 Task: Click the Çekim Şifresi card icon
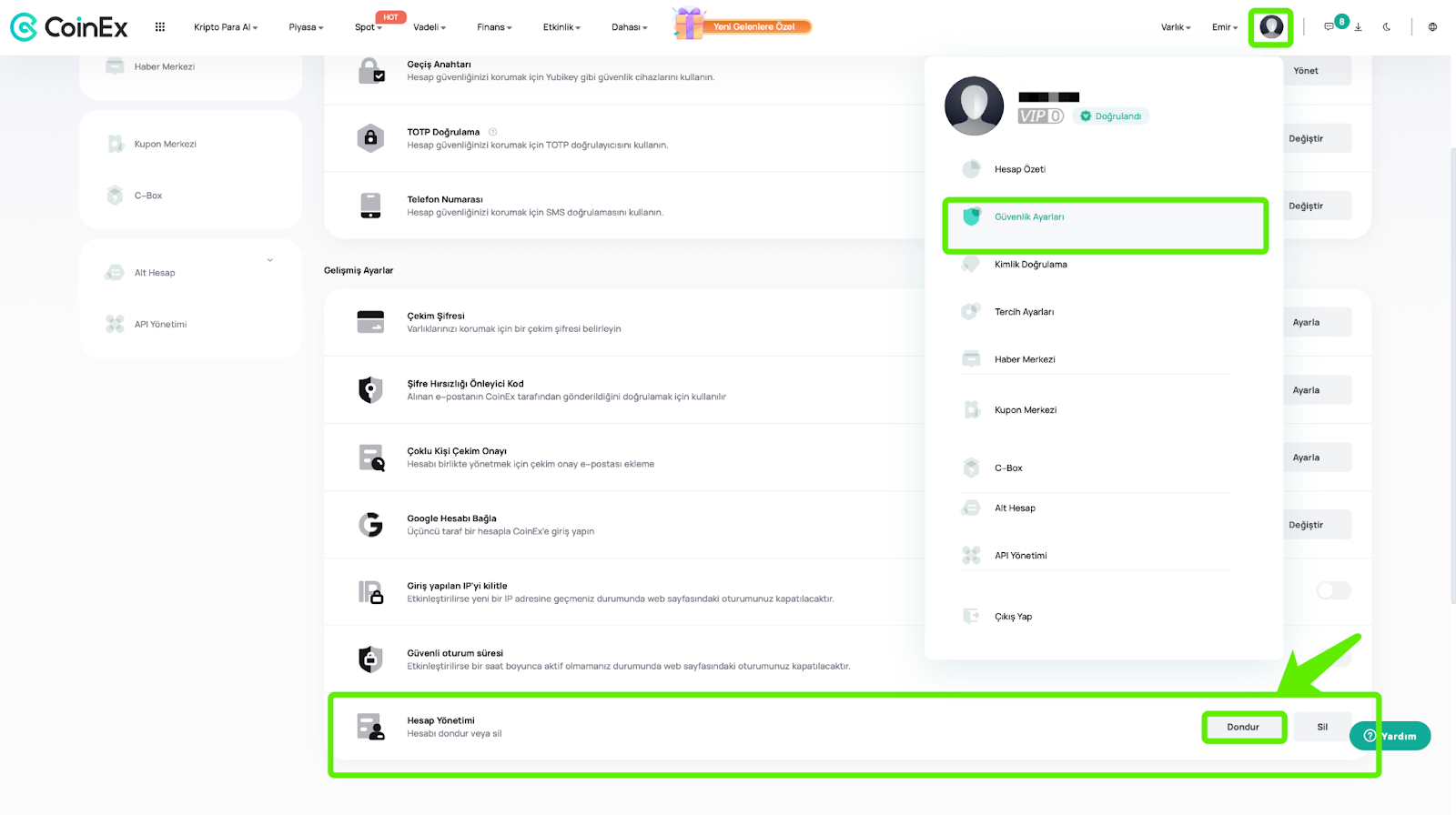(x=370, y=322)
